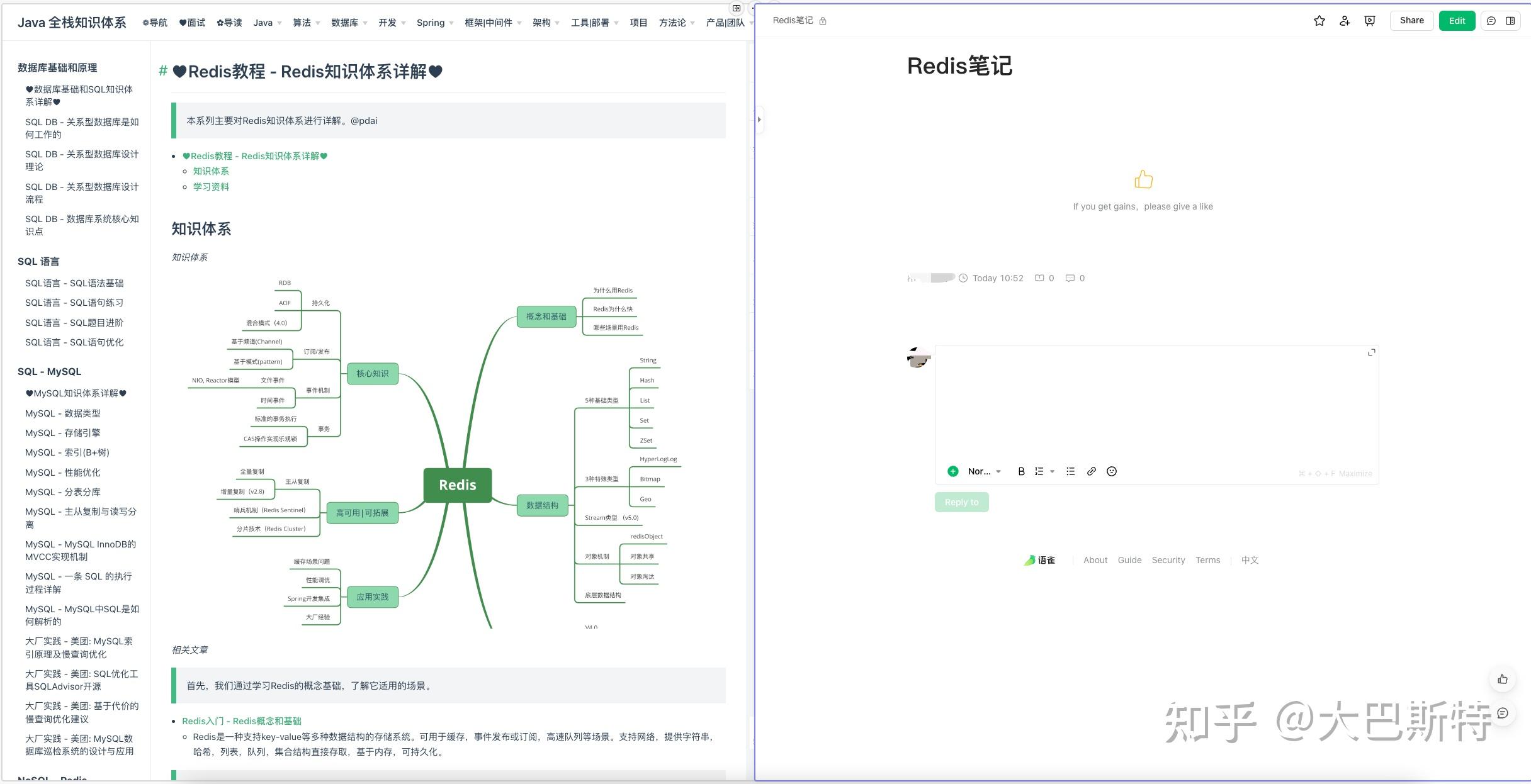Click the Reply to button
Image resolution: width=1531 pixels, height=784 pixels.
click(x=961, y=502)
